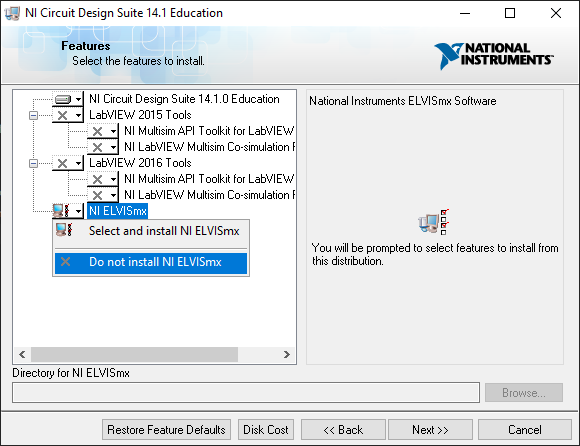Choose Do not install NI ELVISmx

[151, 262]
